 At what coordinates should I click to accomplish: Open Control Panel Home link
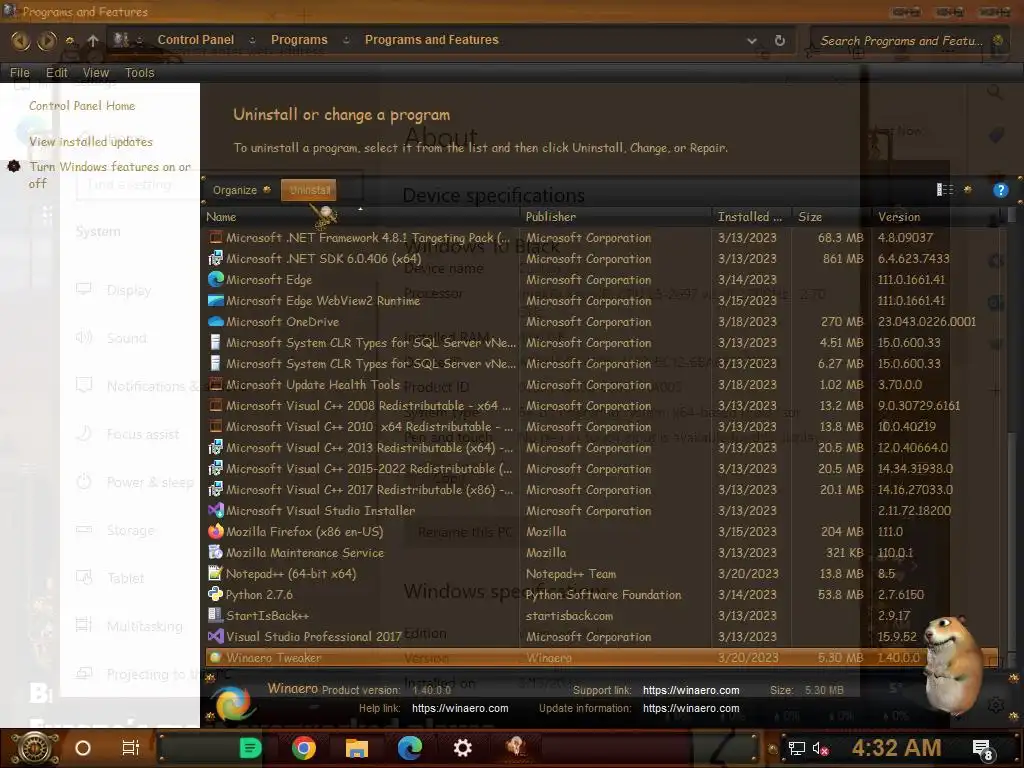(x=82, y=106)
